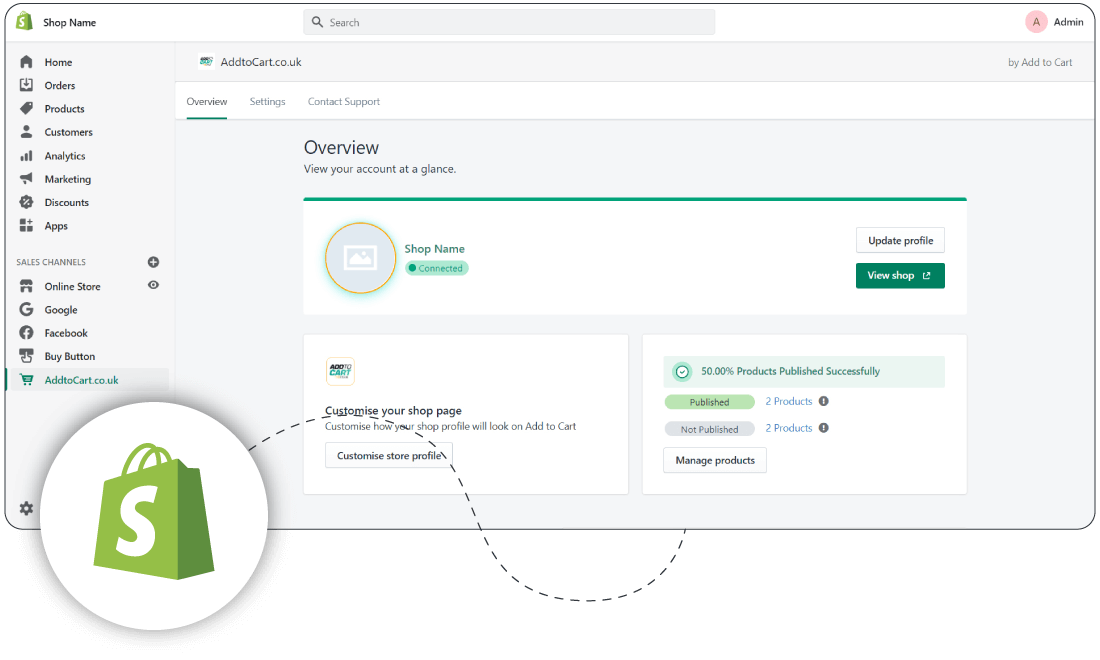Switch to the Overview tab
1100x660 pixels.
207,102
